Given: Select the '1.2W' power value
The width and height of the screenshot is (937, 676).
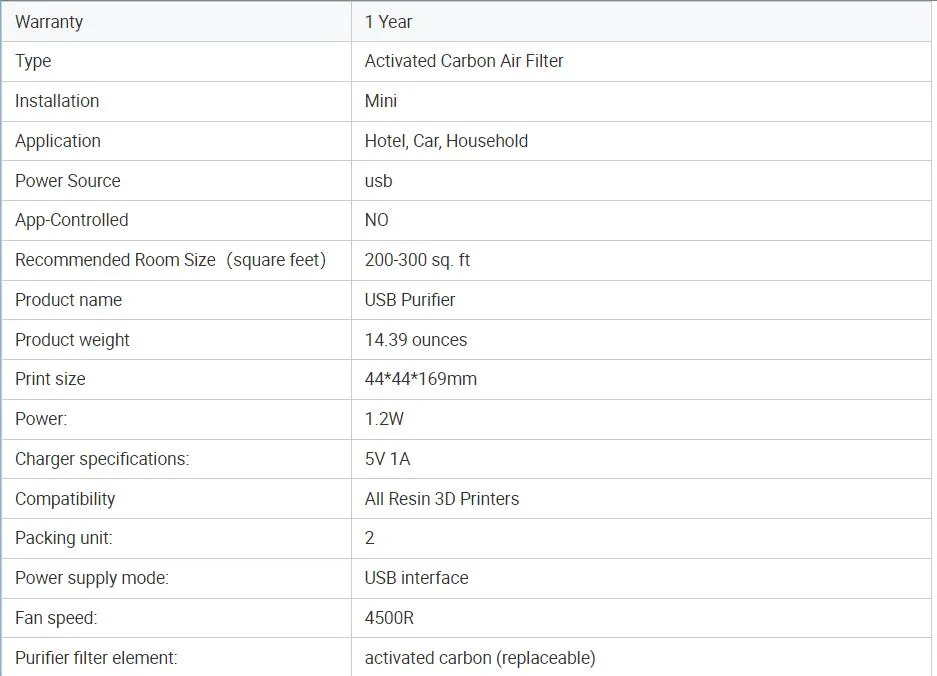Looking at the screenshot, I should [385, 419].
